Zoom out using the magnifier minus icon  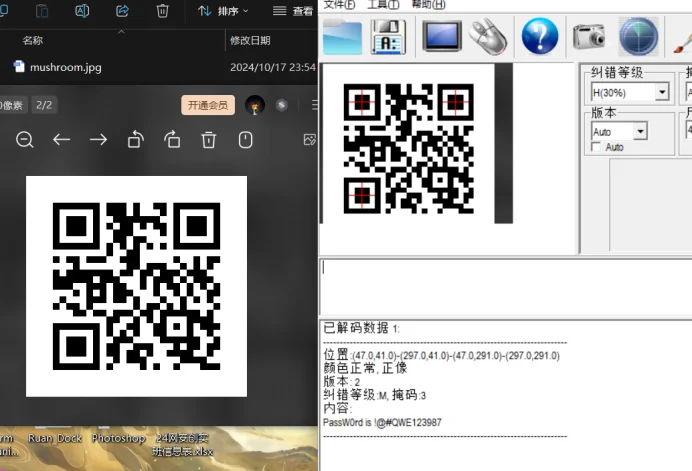tap(25, 140)
